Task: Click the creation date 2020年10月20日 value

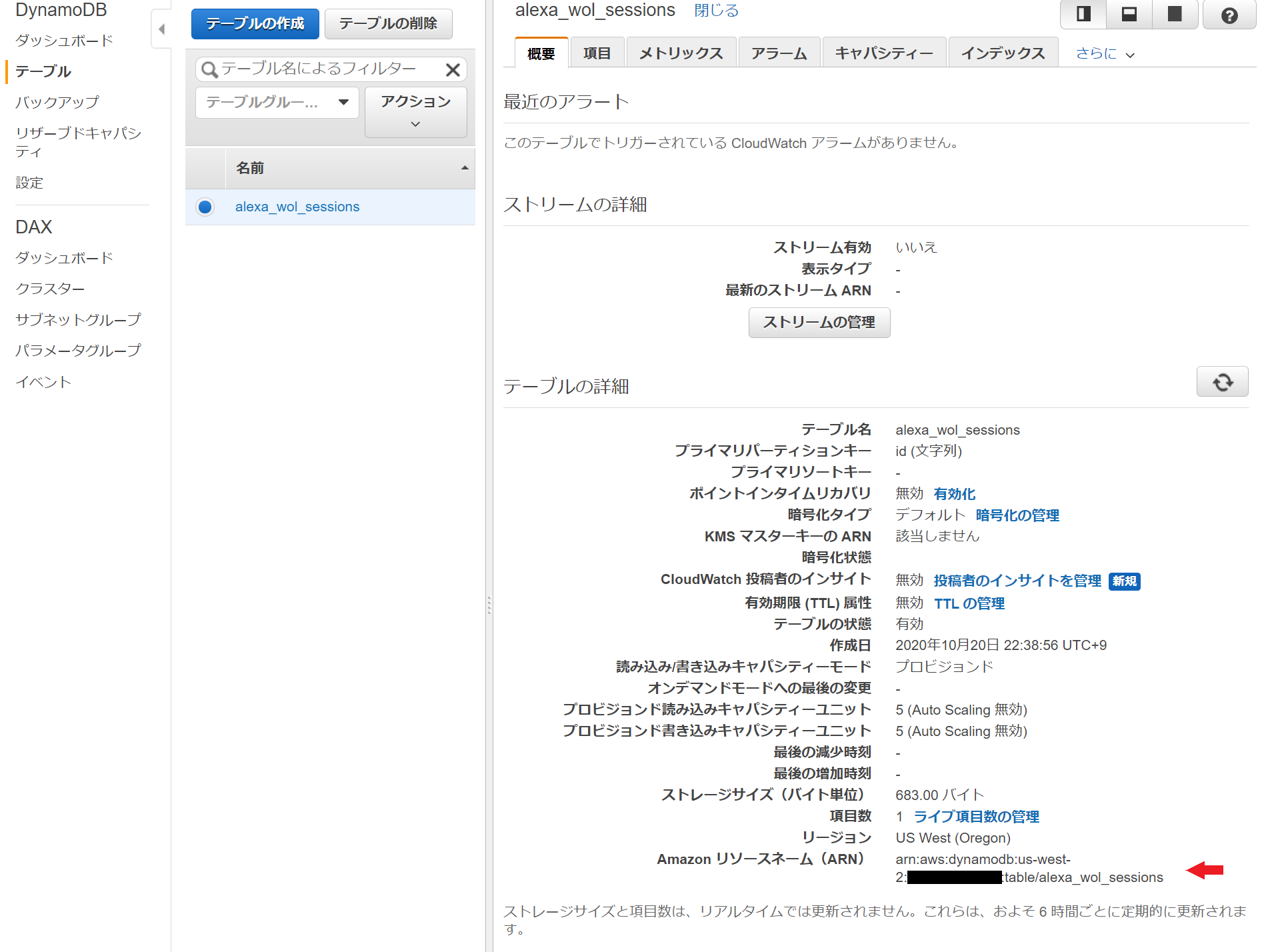Action: [x=1001, y=645]
